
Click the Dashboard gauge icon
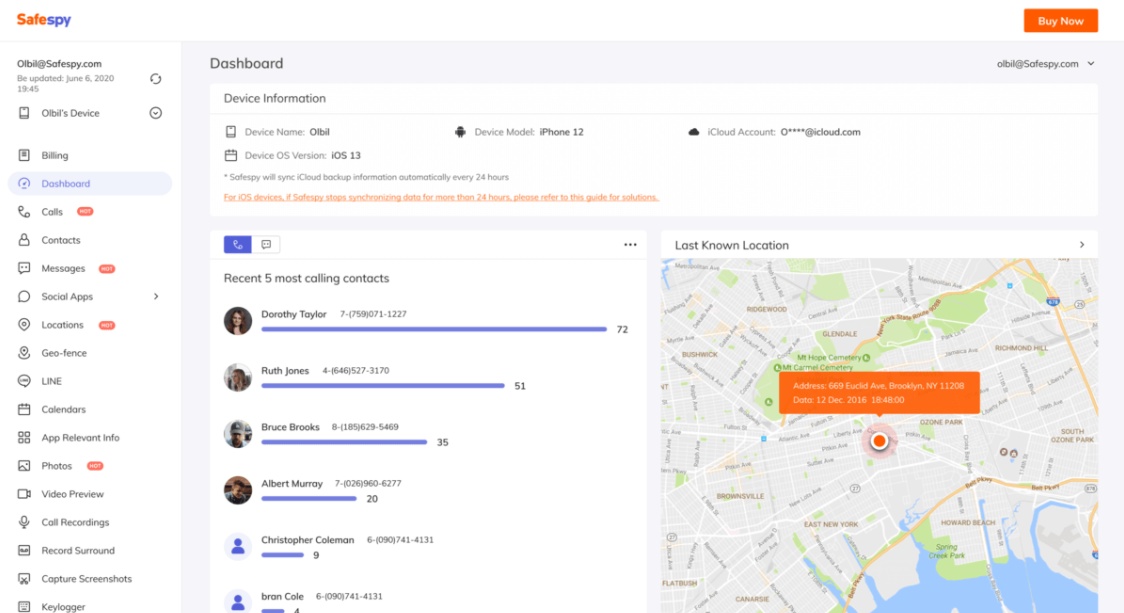tap(24, 184)
